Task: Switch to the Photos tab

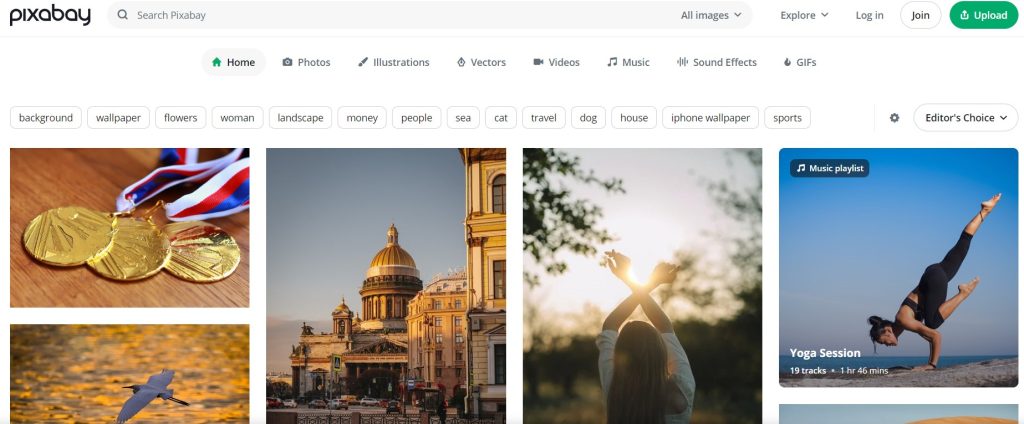Action: [306, 62]
